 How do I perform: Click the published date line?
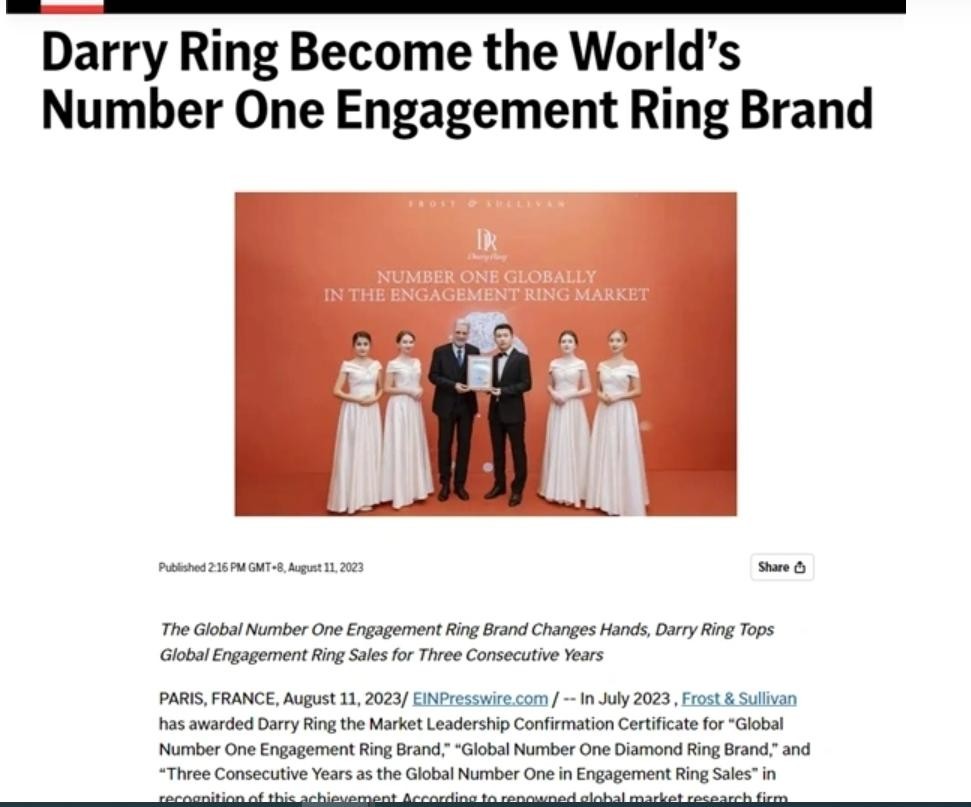click(261, 567)
